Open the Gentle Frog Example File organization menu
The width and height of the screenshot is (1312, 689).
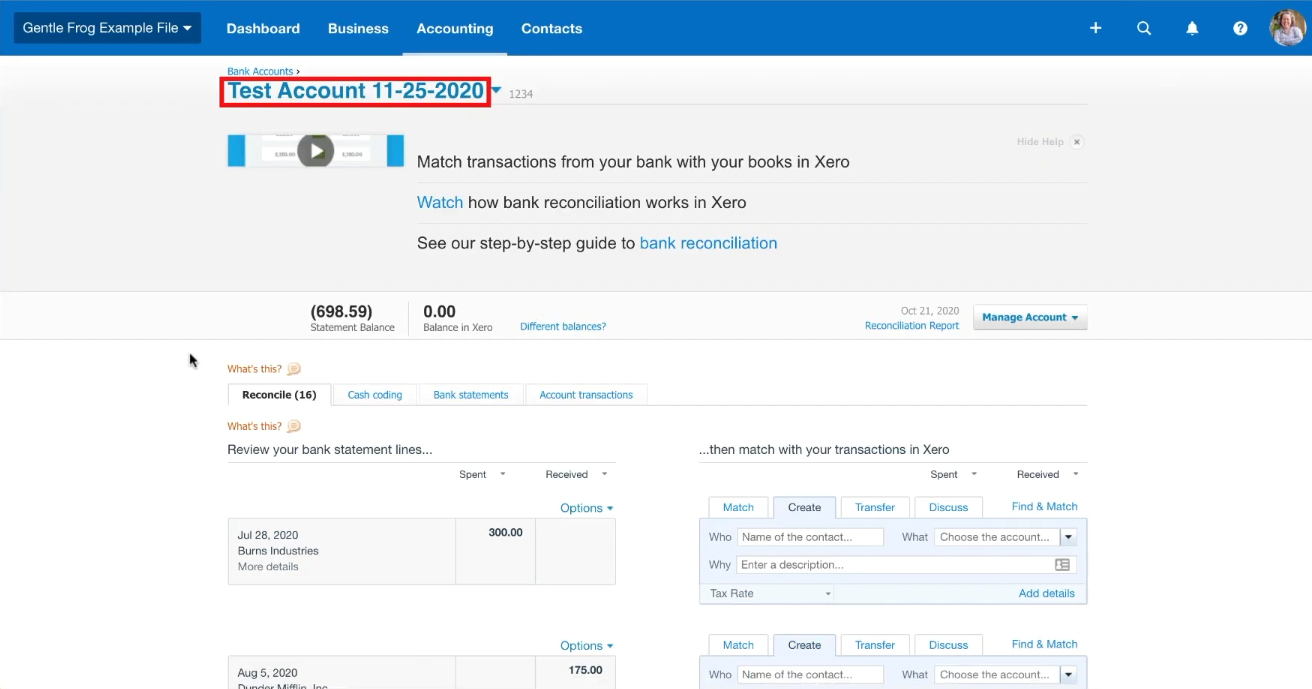107,28
